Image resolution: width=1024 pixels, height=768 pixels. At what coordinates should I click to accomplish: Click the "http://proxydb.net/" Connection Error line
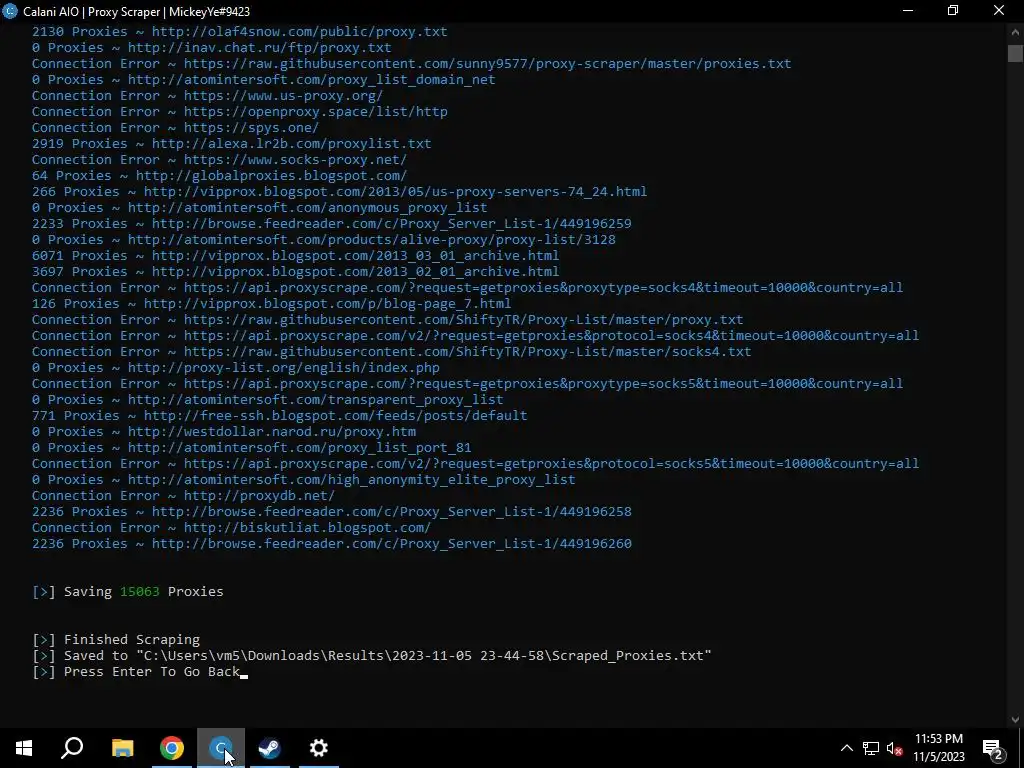pyautogui.click(x=184, y=495)
